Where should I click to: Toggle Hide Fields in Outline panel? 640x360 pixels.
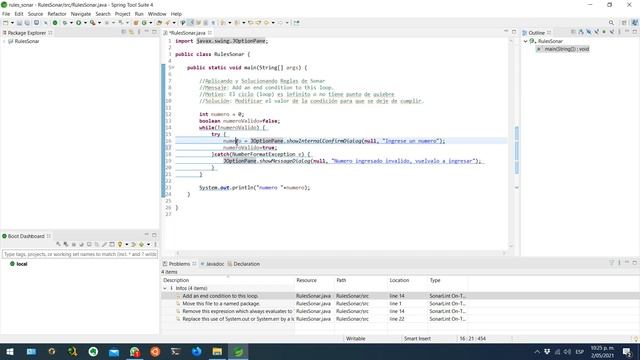[589, 32]
